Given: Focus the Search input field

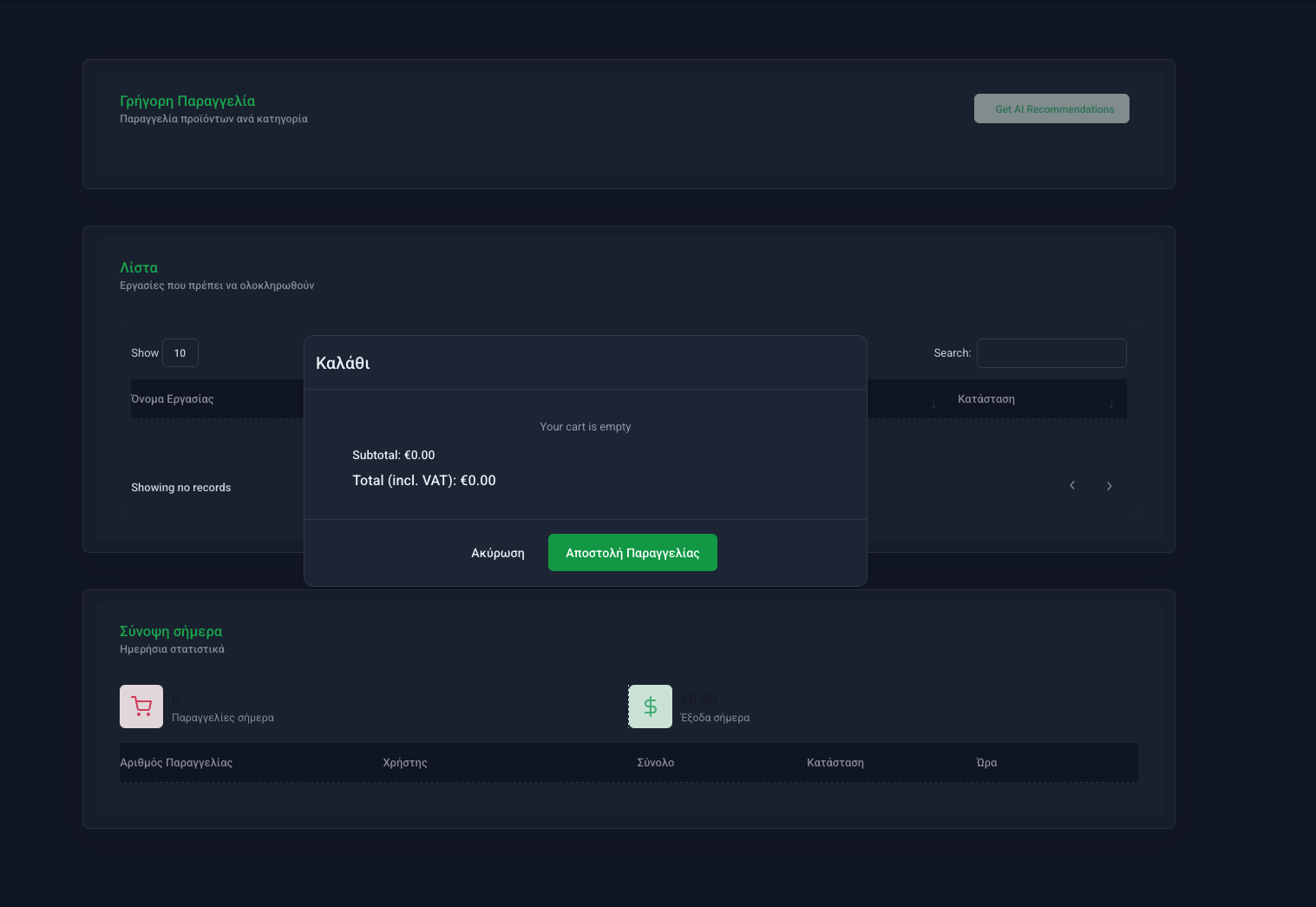Looking at the screenshot, I should click(1051, 353).
